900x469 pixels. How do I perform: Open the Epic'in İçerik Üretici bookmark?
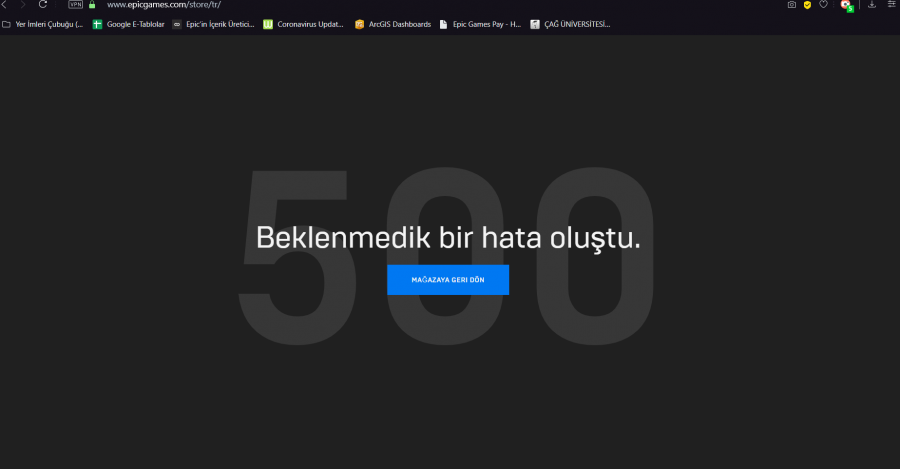(x=214, y=24)
